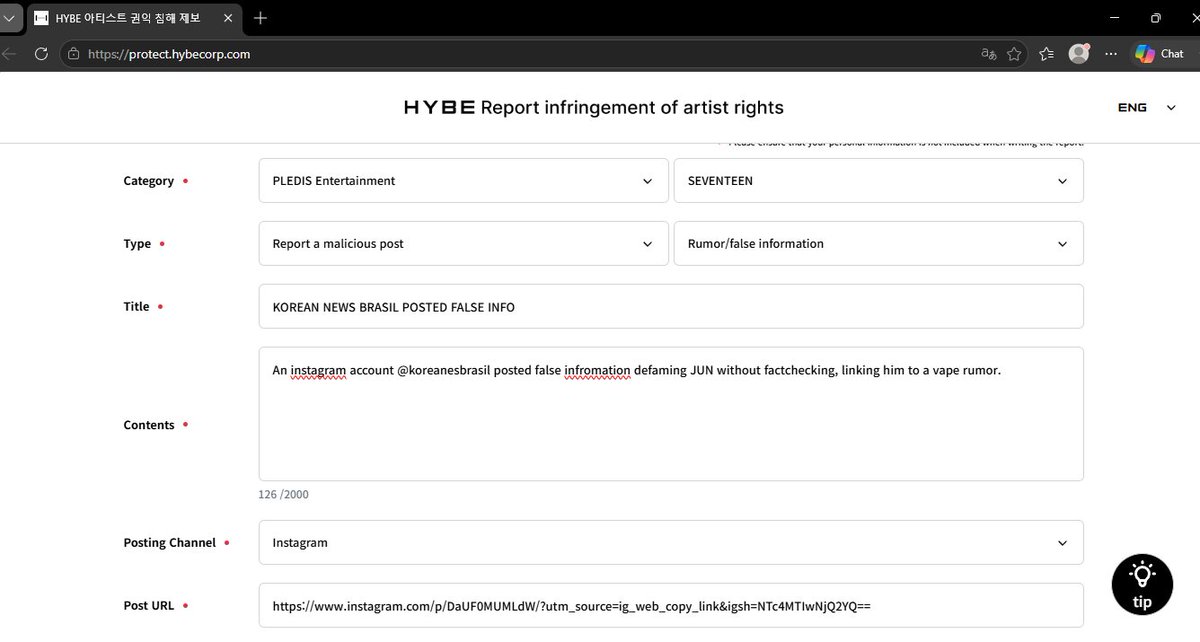The width and height of the screenshot is (1200, 642).
Task: Click the Title input field
Action: click(x=671, y=307)
